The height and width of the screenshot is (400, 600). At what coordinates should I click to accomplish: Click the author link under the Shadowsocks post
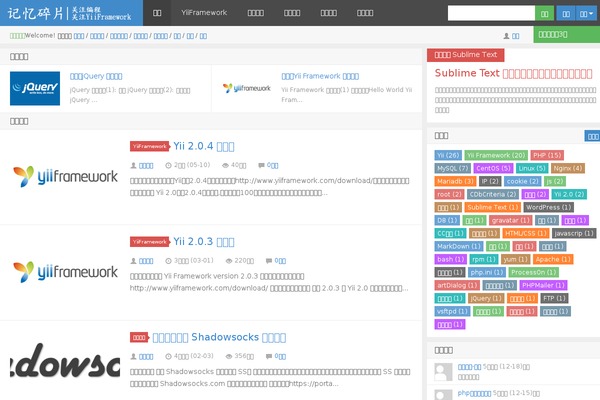[146, 356]
